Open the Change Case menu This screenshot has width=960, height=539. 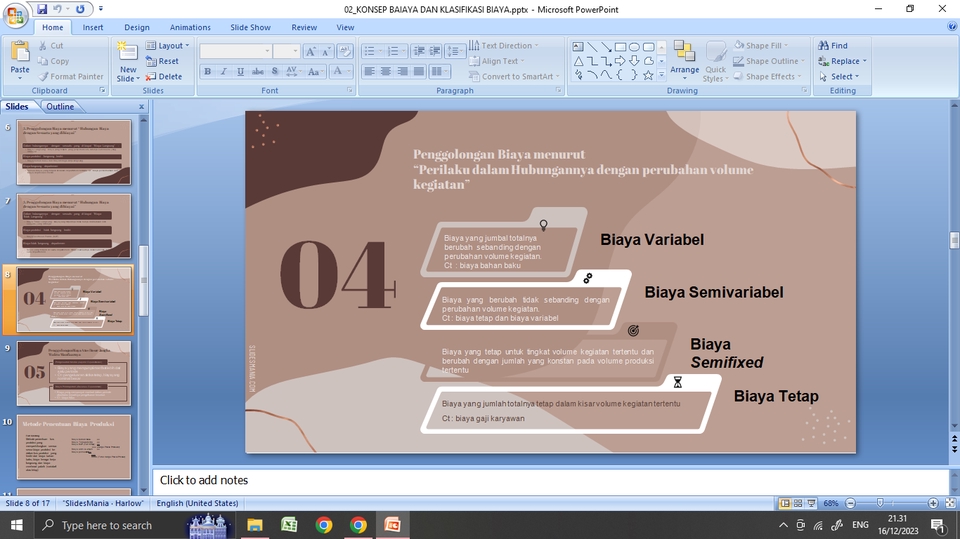pos(315,72)
